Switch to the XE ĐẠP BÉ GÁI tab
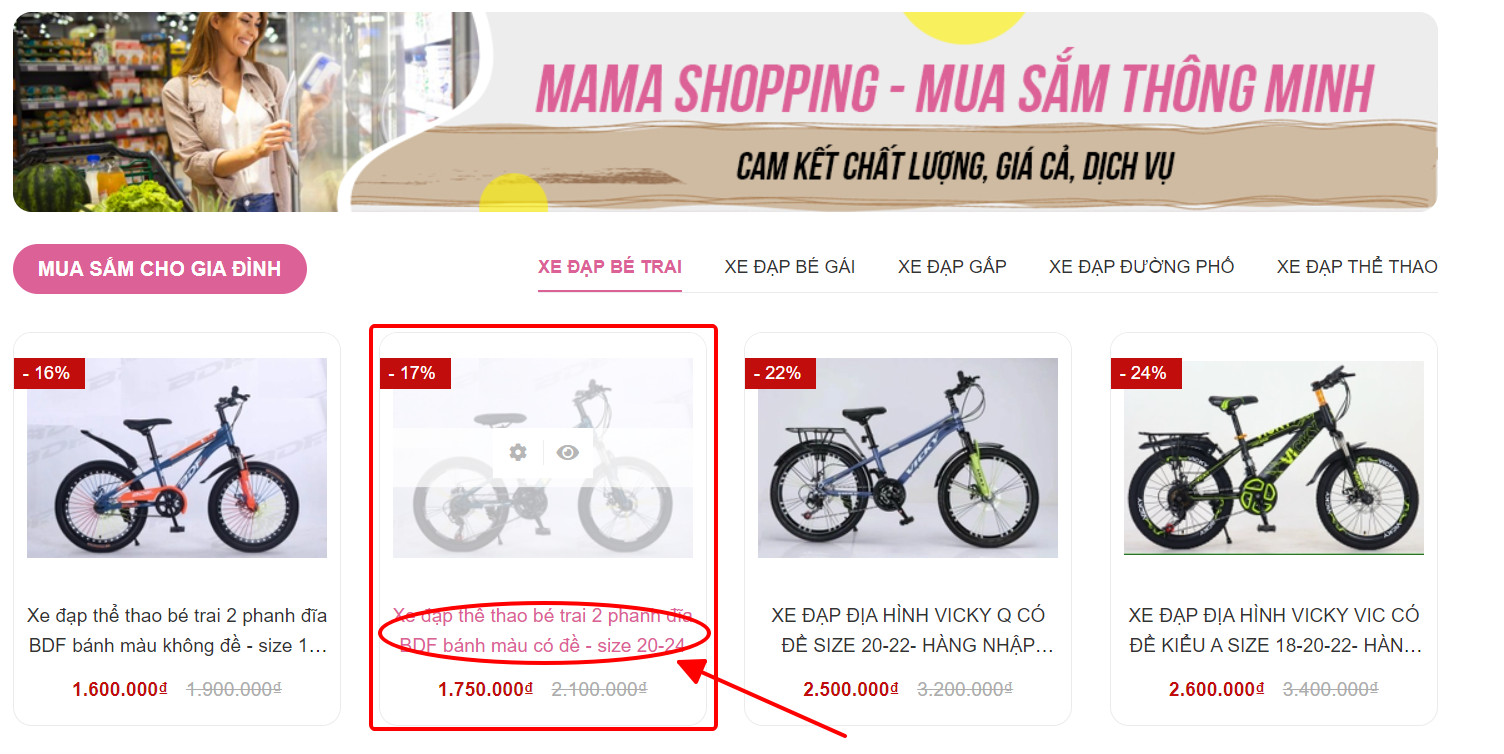 (x=790, y=267)
